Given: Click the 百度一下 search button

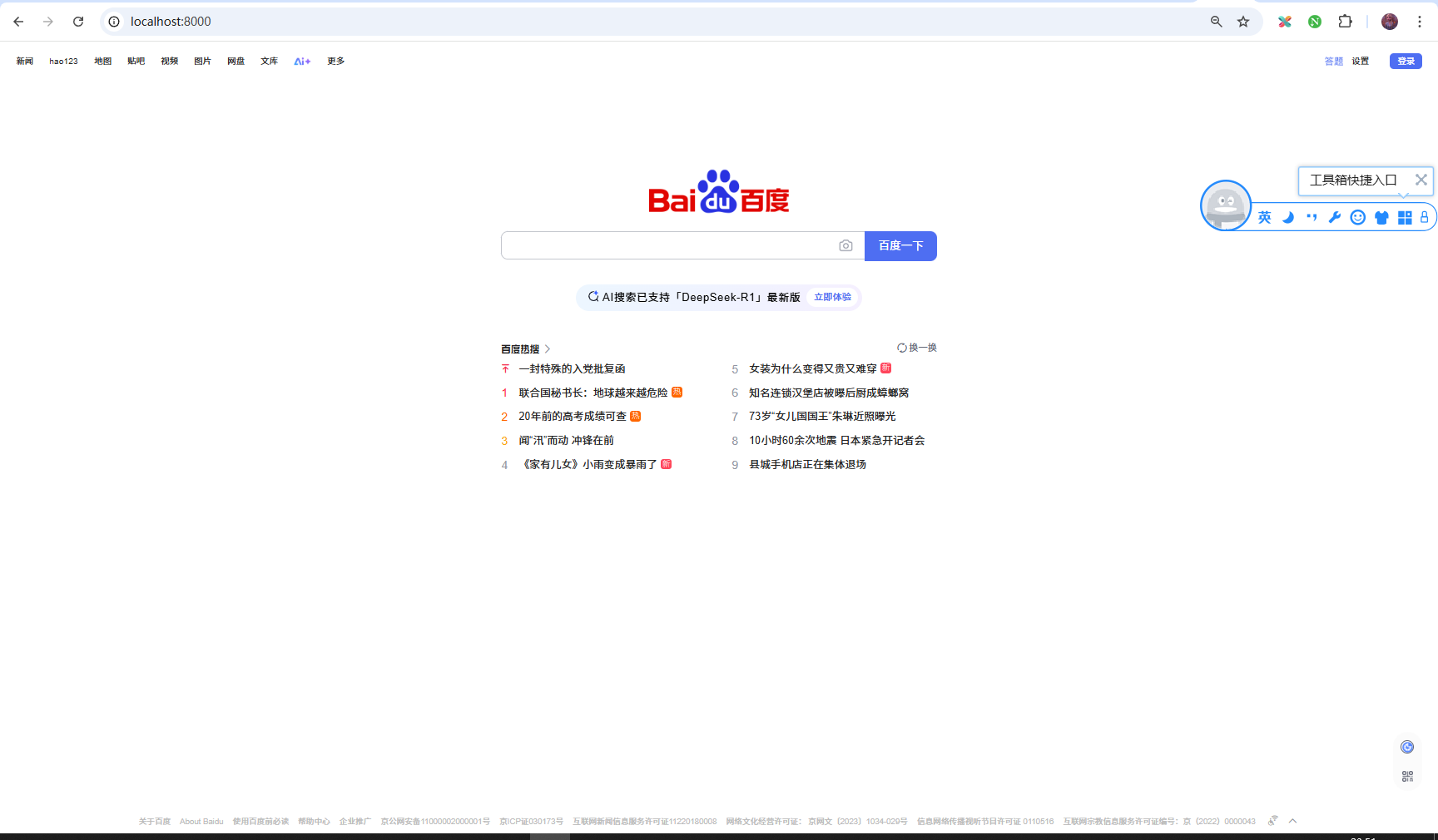Looking at the screenshot, I should 900,246.
